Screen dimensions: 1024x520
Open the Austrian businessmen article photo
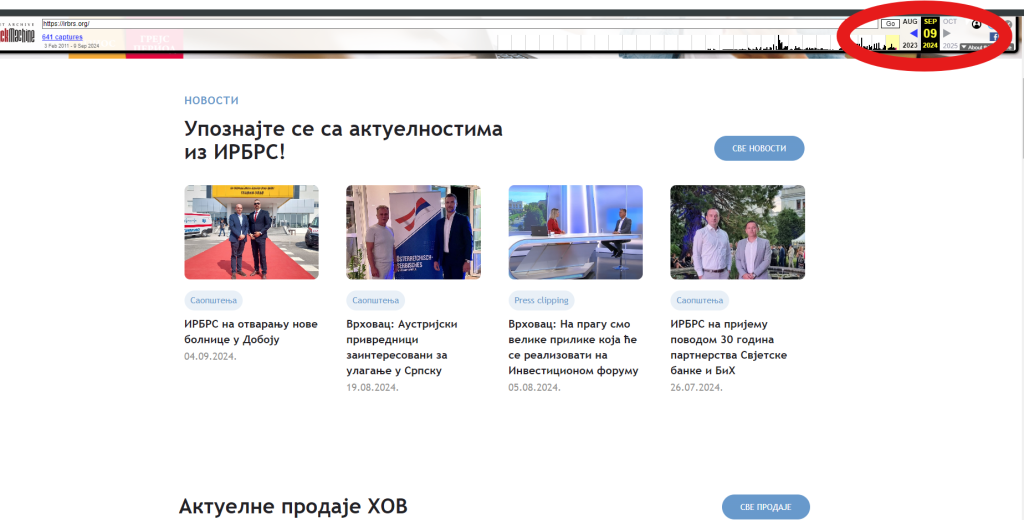(413, 232)
